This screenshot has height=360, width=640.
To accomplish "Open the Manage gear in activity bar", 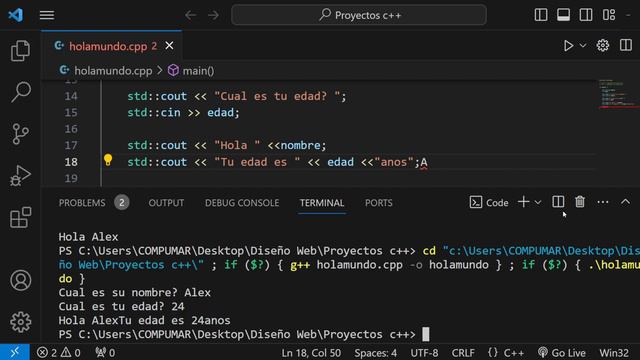I will point(20,322).
